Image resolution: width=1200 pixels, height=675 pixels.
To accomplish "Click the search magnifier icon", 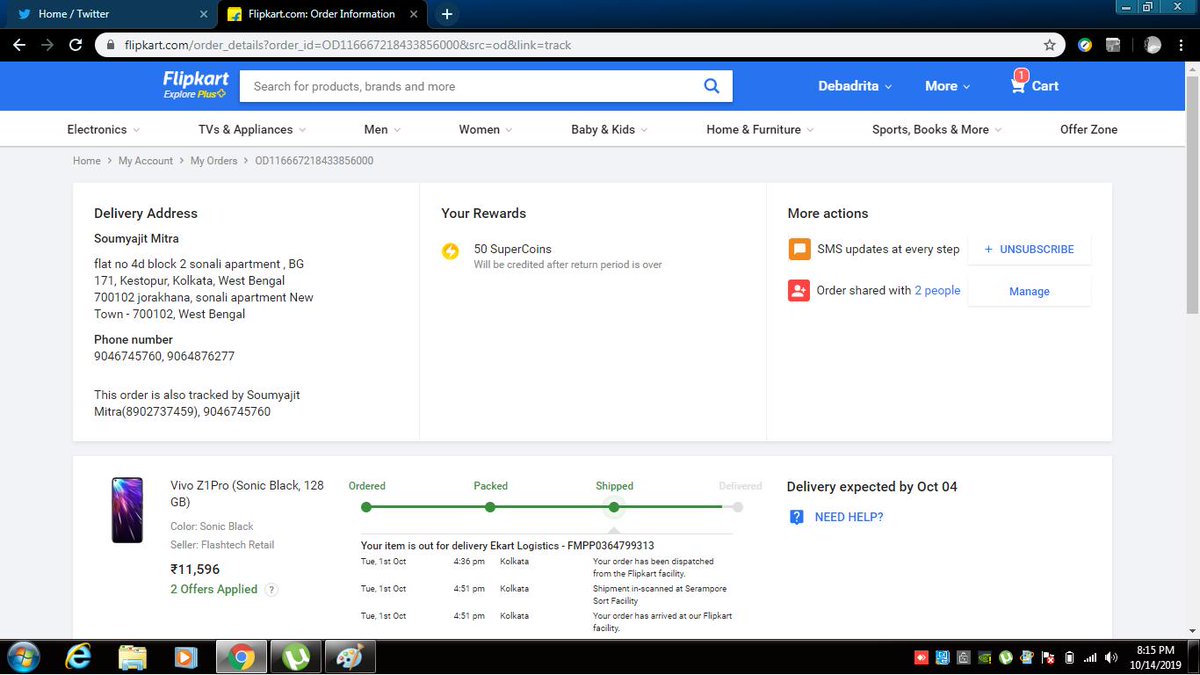I will [712, 86].
